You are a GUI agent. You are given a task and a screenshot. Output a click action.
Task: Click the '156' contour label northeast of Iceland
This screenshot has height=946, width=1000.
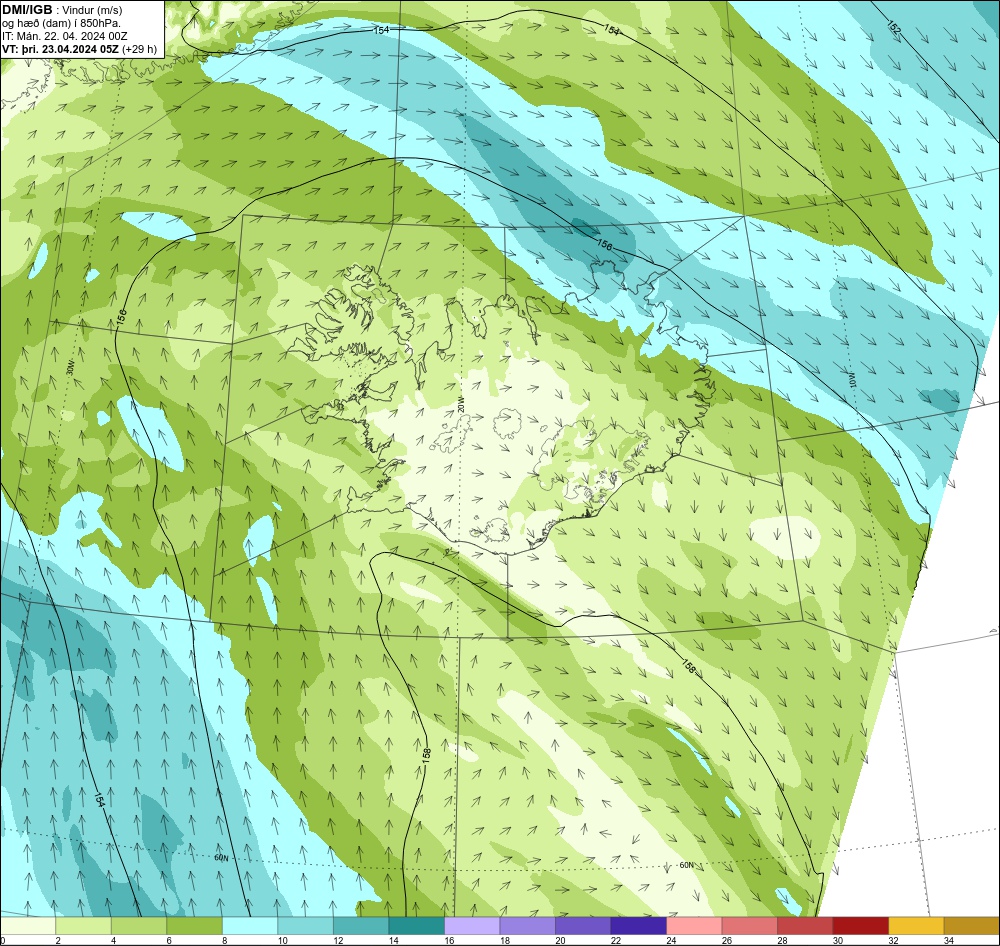tap(605, 245)
